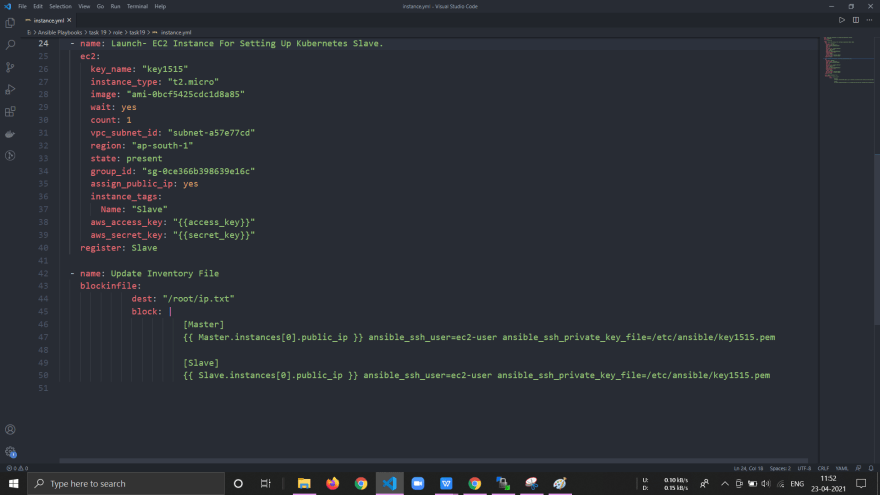Click the volume speaker tray icon

tap(766, 483)
